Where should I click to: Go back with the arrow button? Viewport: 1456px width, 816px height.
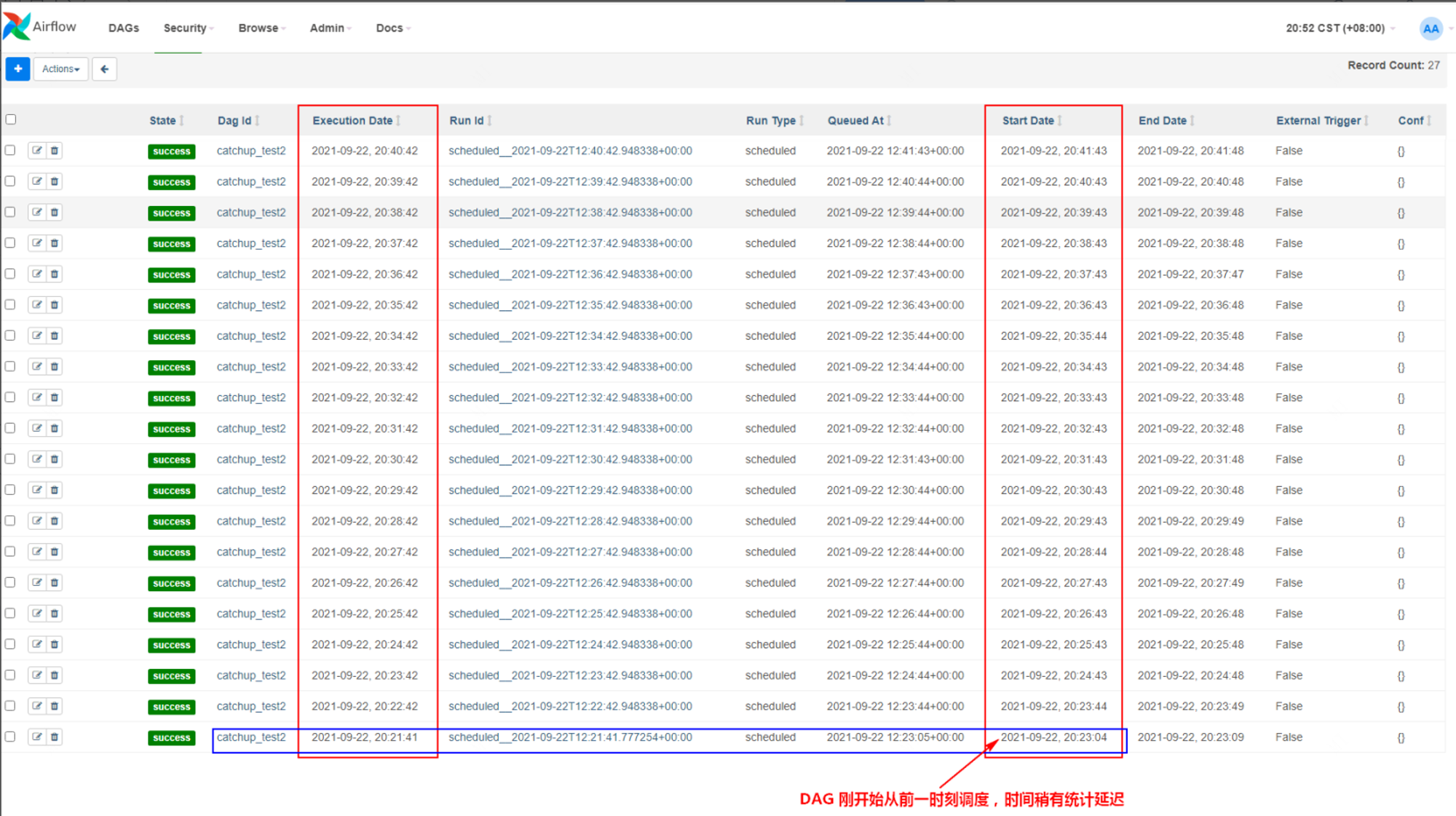point(104,69)
